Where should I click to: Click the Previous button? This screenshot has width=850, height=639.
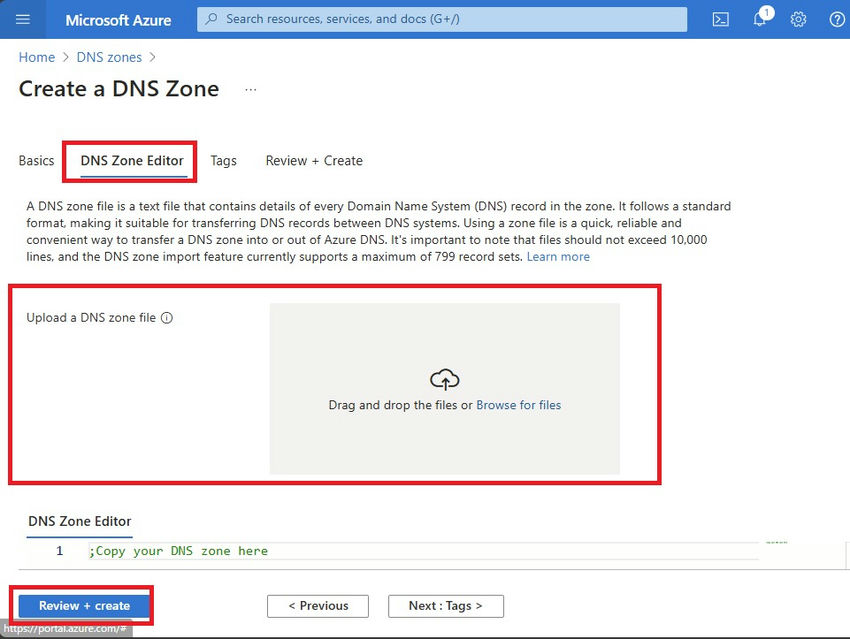point(317,606)
